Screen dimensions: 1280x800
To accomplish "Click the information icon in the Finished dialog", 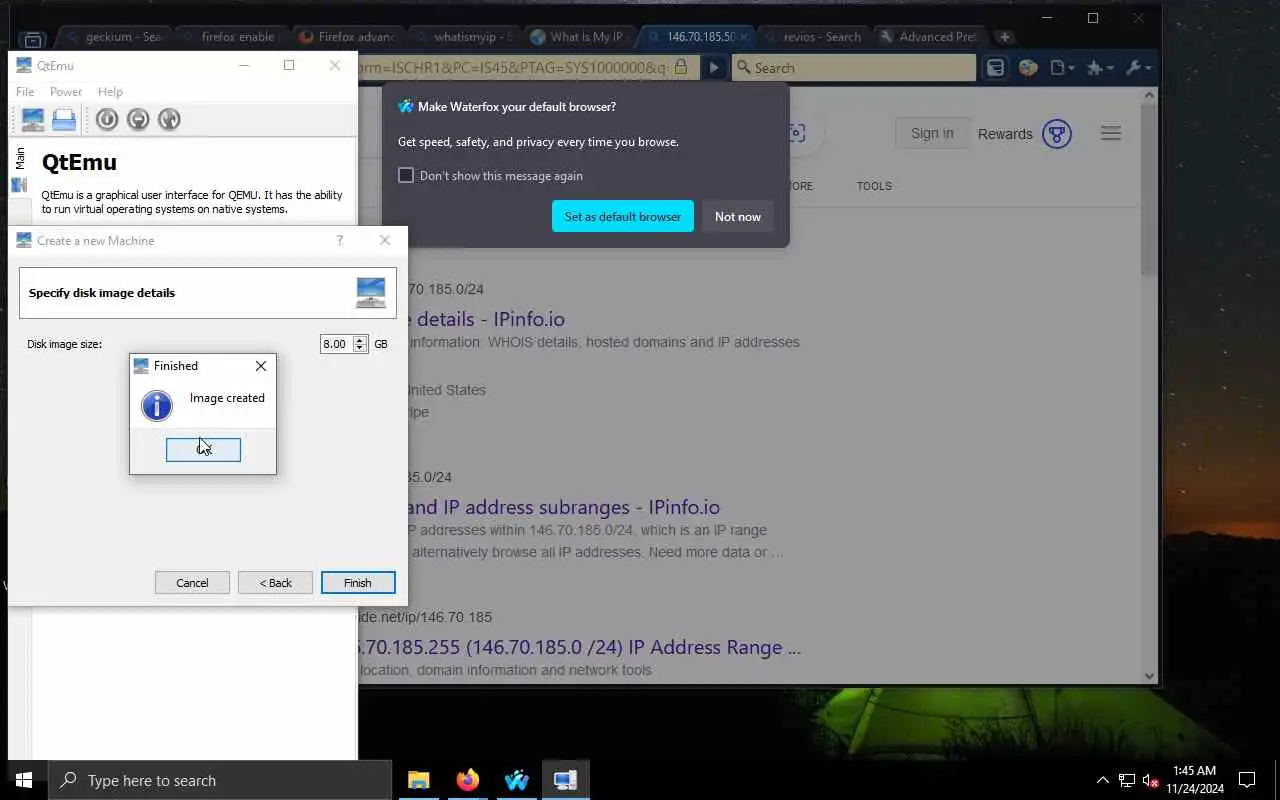I will pos(157,405).
